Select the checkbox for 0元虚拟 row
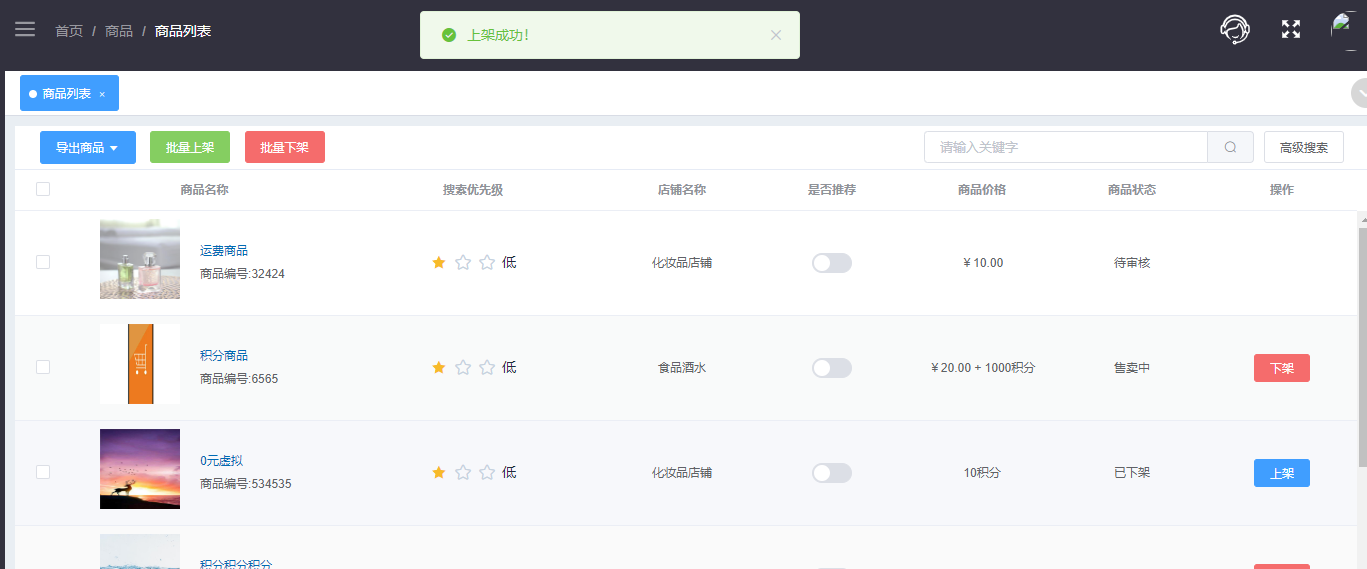The width and height of the screenshot is (1367, 569). [43, 472]
